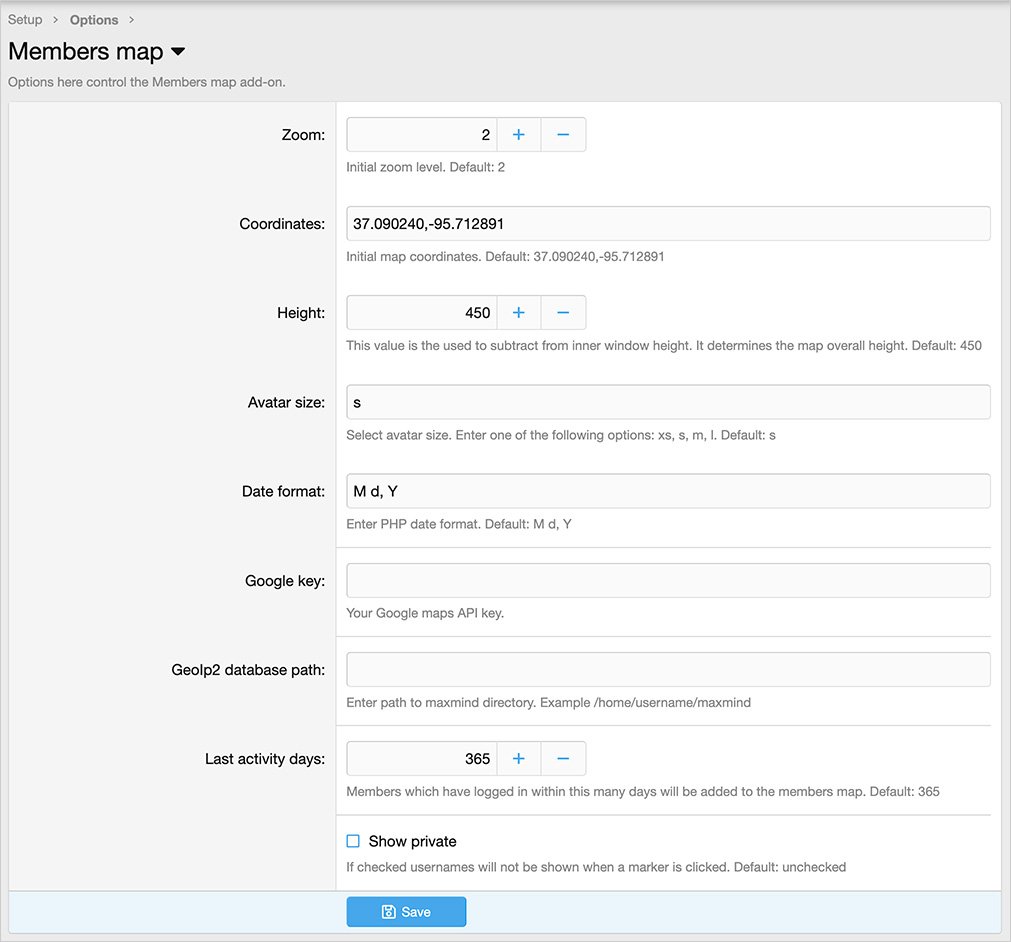Focus the GeoIp2 database path field
Image resolution: width=1011 pixels, height=942 pixels.
click(668, 670)
